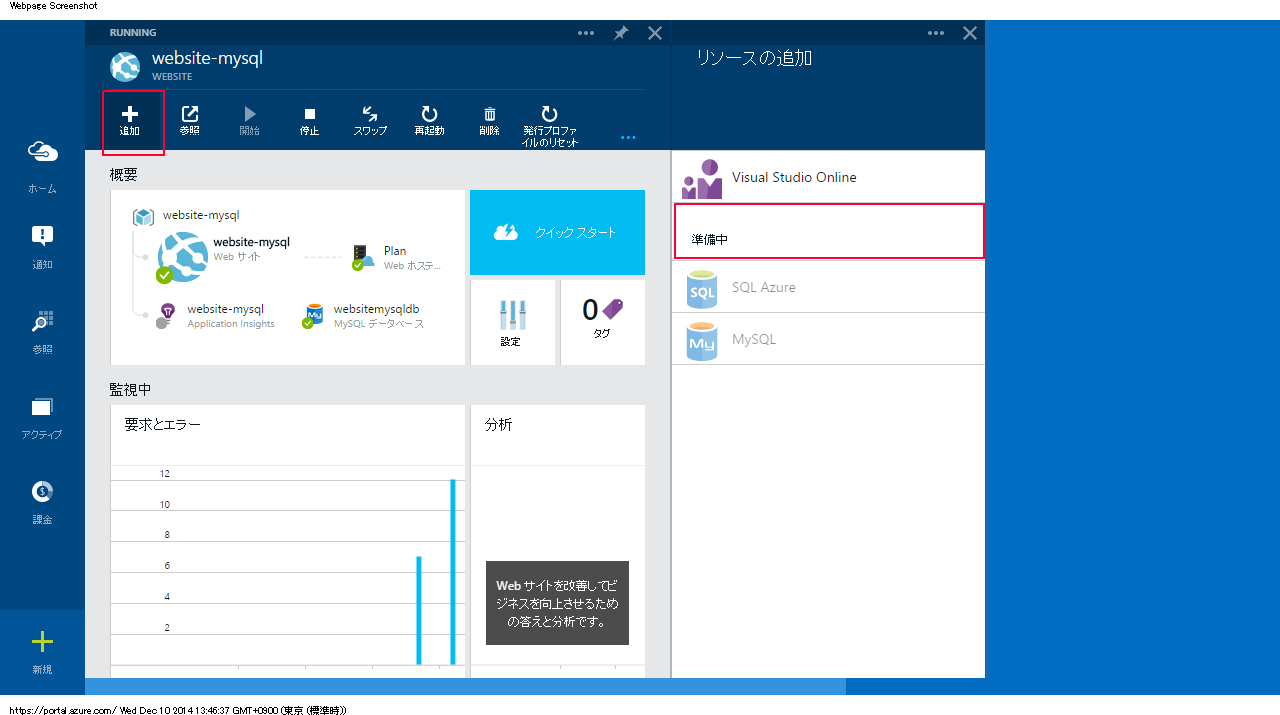The width and height of the screenshot is (1280, 715).
Task: Click the horizontal scrollbar at bottom
Action: 465,686
